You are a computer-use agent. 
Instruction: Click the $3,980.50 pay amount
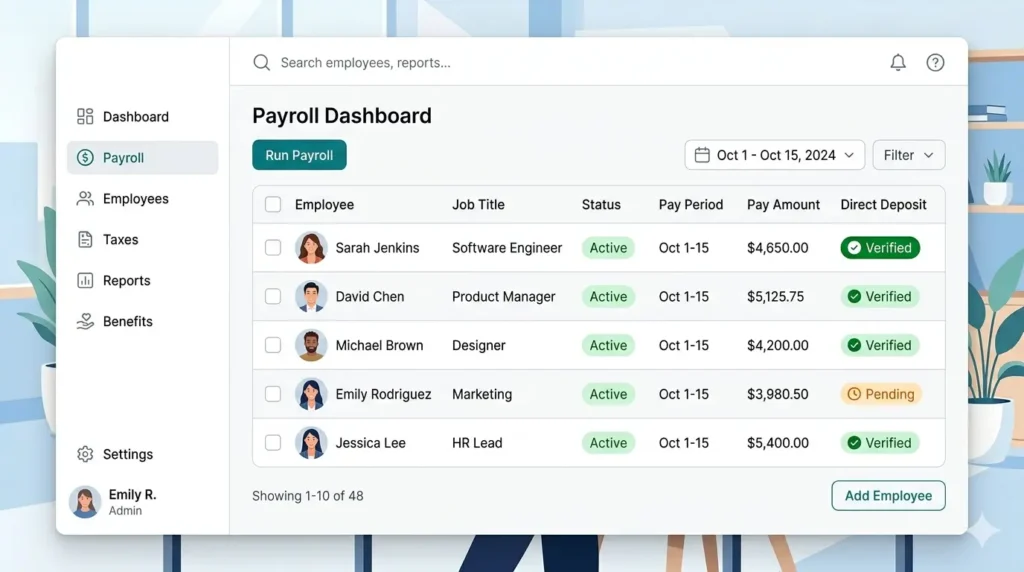coord(778,394)
